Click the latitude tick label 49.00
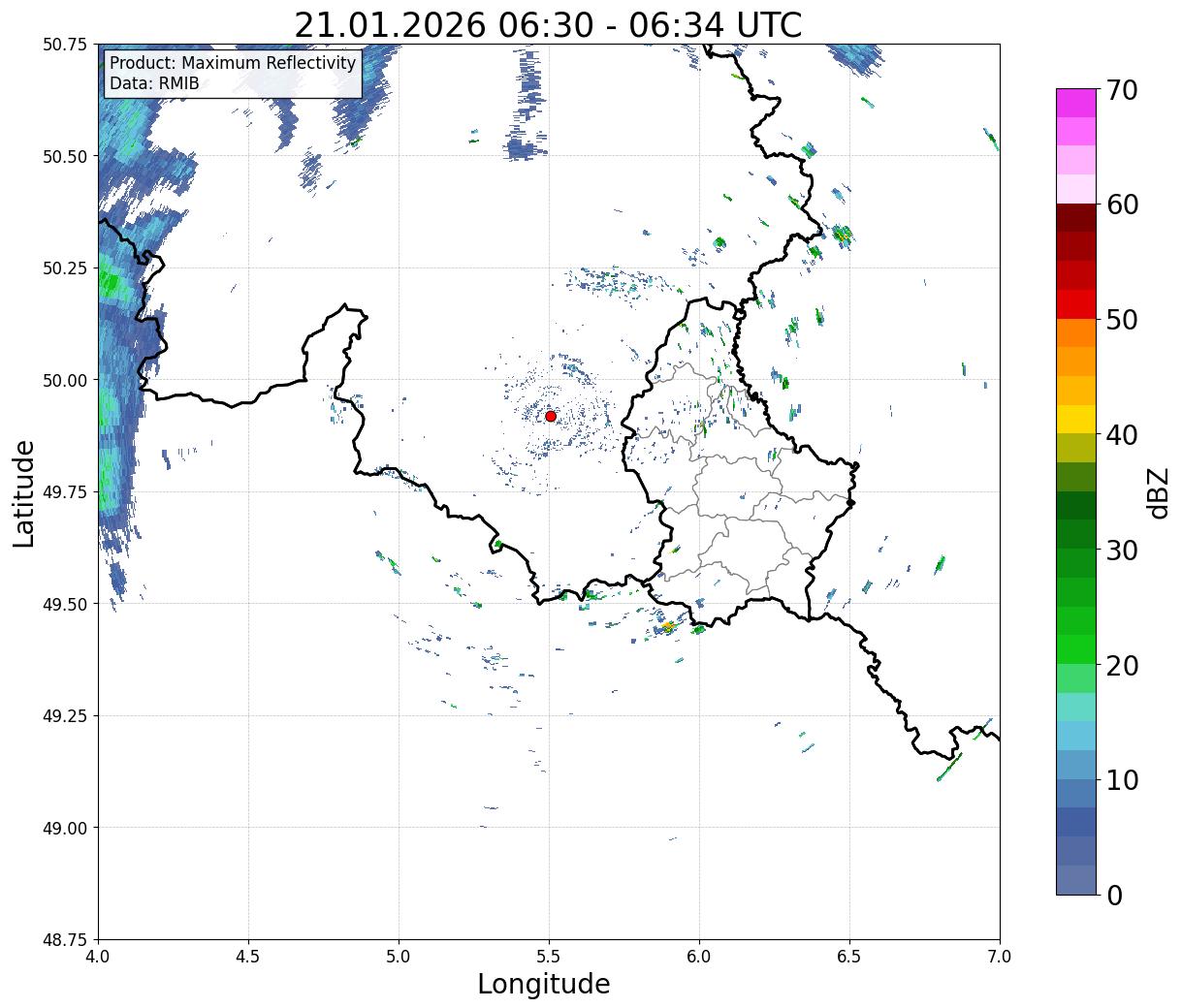This screenshot has height=1008, width=1182. tap(65, 828)
